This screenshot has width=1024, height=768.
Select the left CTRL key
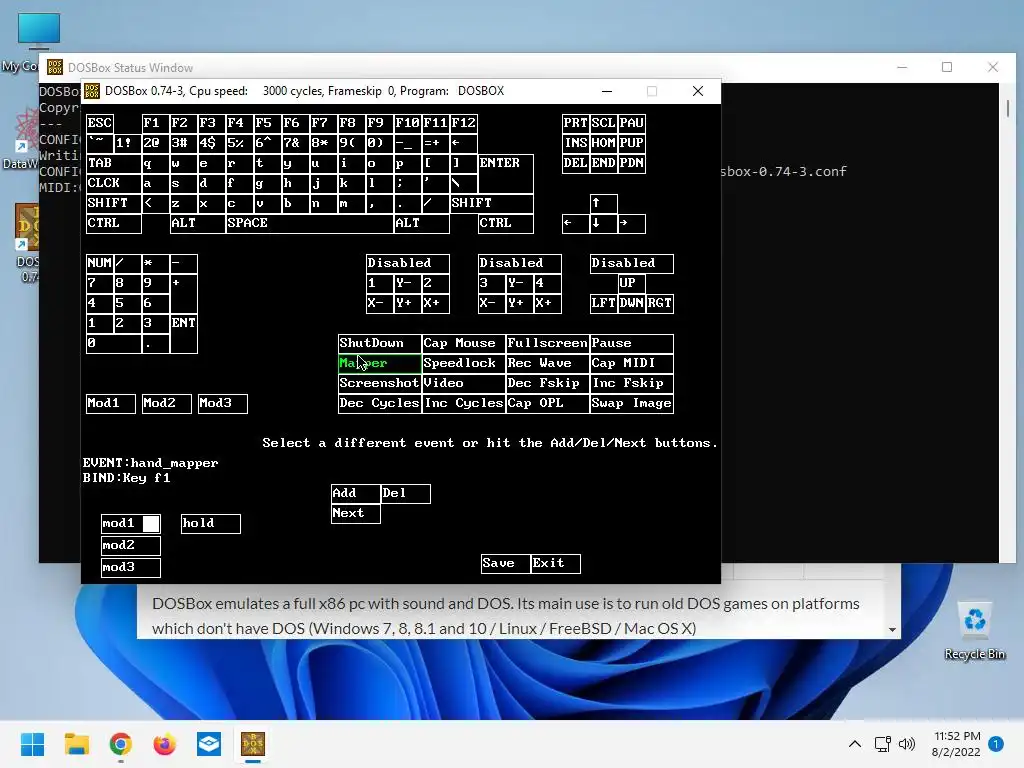114,223
